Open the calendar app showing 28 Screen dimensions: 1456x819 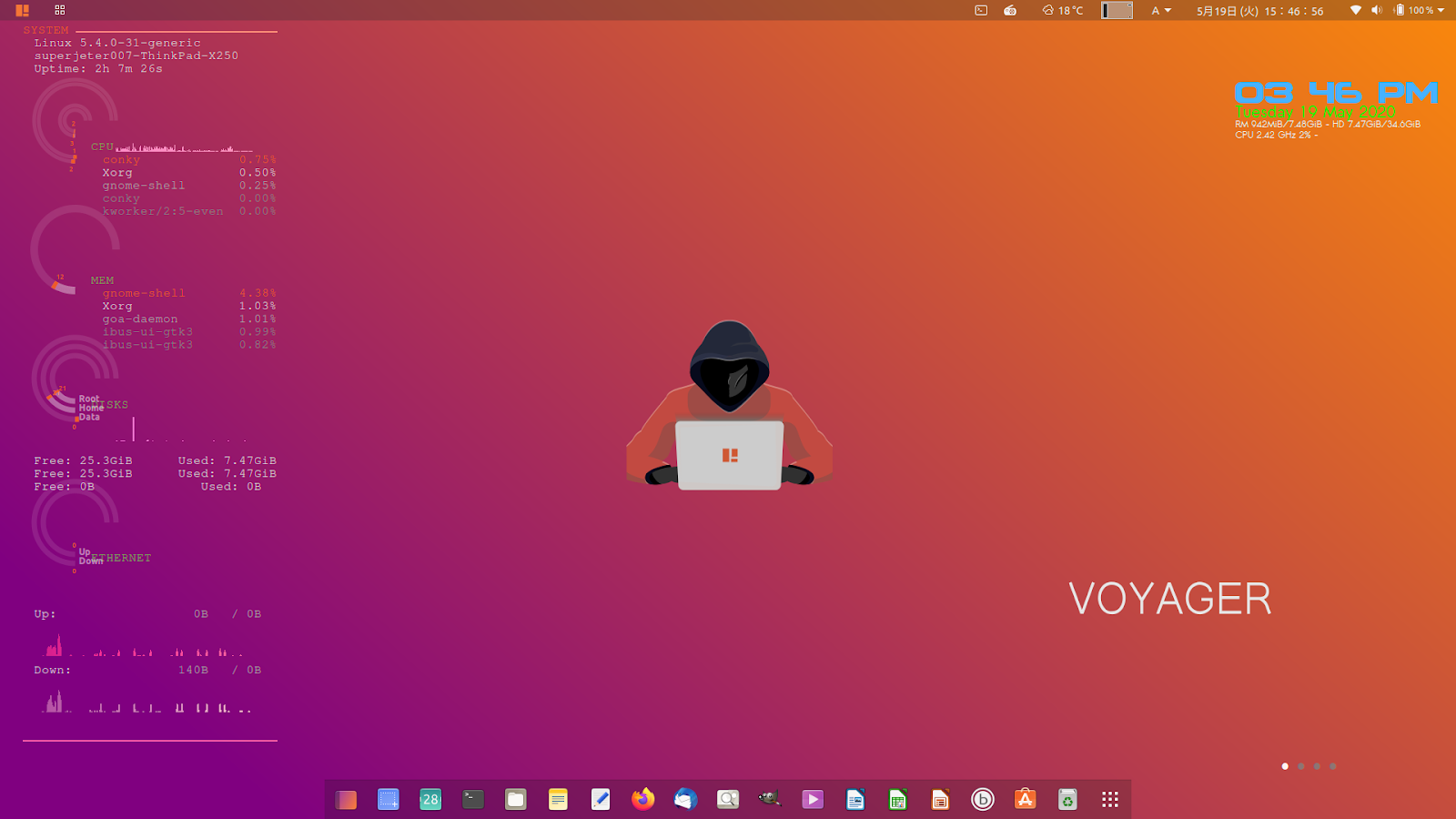pyautogui.click(x=430, y=799)
